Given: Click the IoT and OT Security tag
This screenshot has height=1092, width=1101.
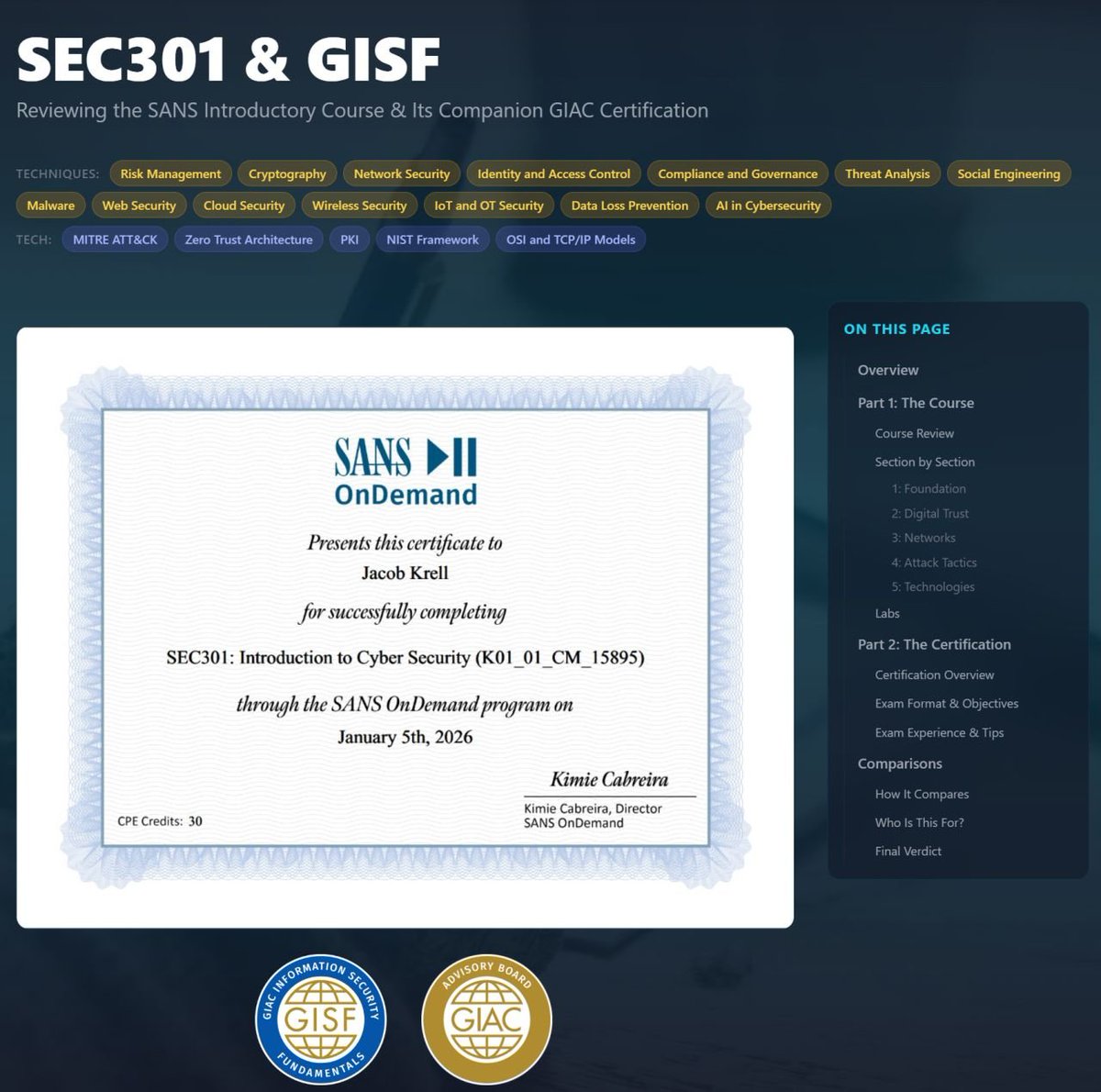Looking at the screenshot, I should coord(489,206).
